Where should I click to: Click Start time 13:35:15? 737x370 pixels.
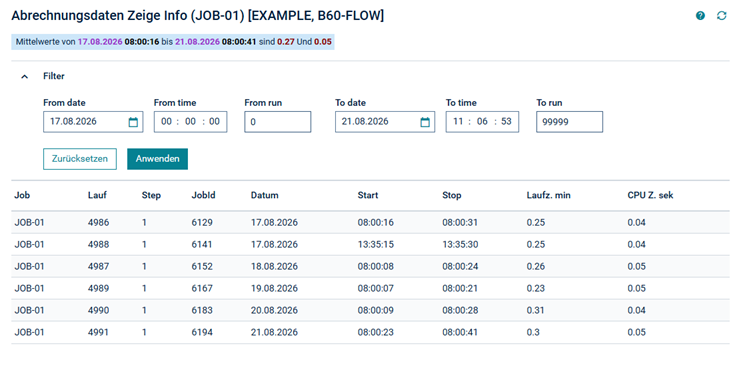(x=376, y=244)
